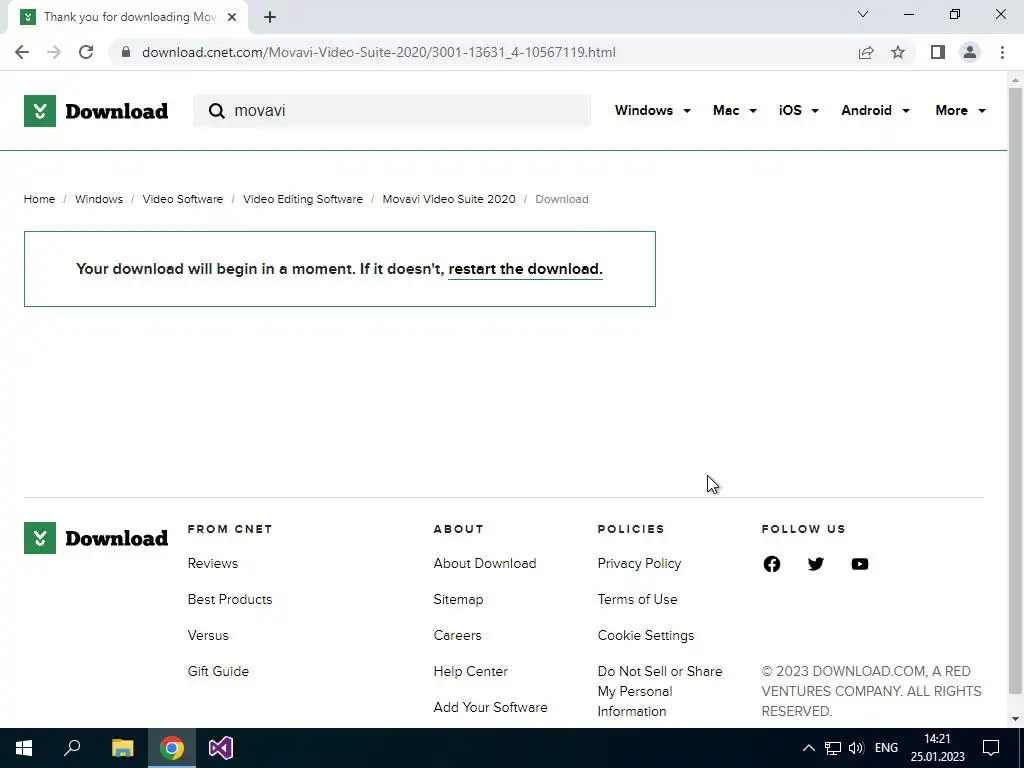
Task: Open the Careers footer link
Action: 457,635
